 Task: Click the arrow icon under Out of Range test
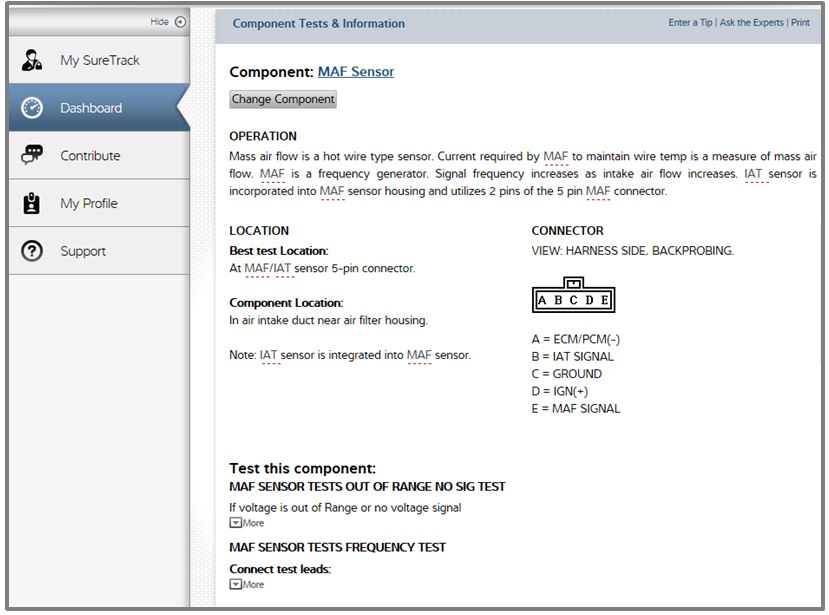click(x=235, y=523)
